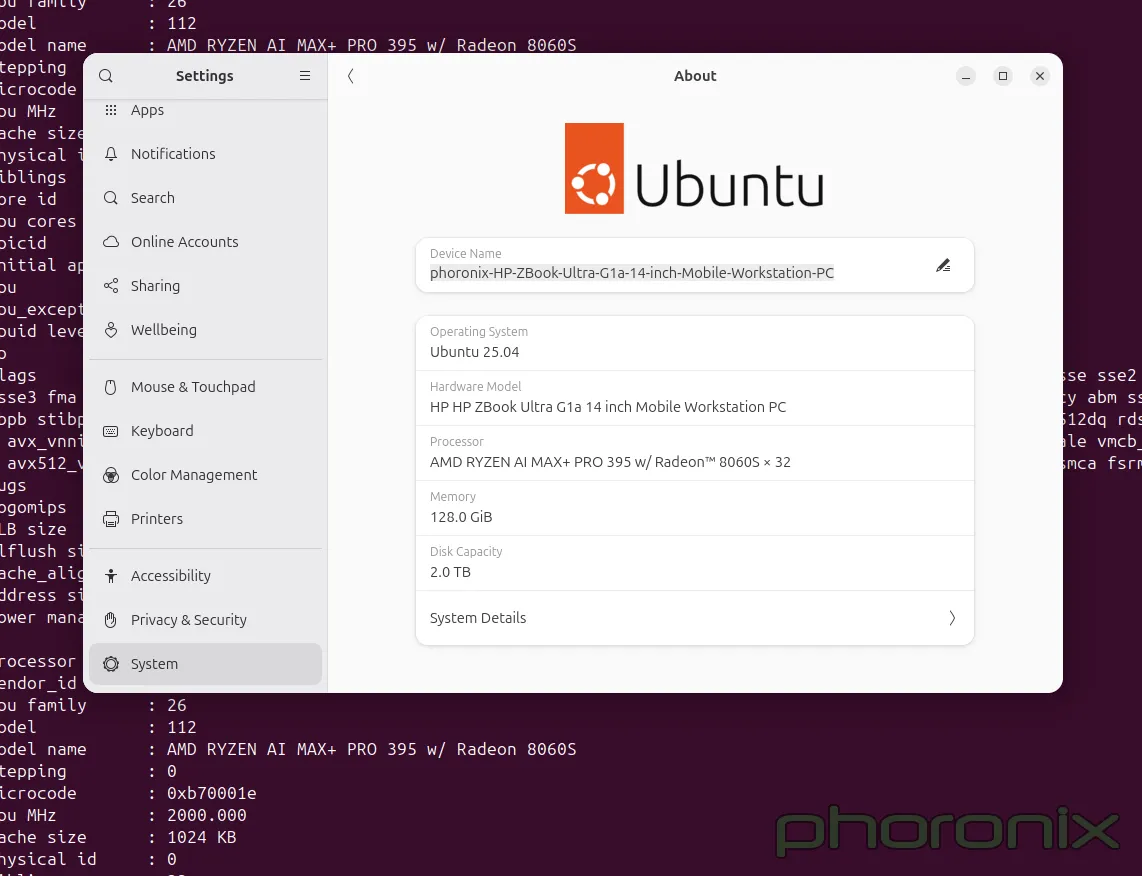Open Privacy & Security lock icon

[110, 620]
